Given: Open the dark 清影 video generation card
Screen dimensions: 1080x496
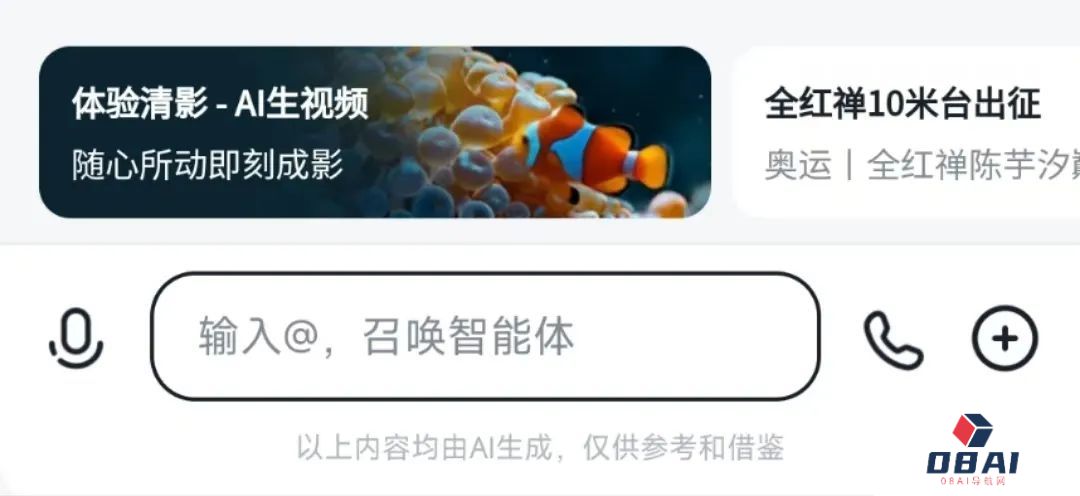Looking at the screenshot, I should (x=375, y=132).
